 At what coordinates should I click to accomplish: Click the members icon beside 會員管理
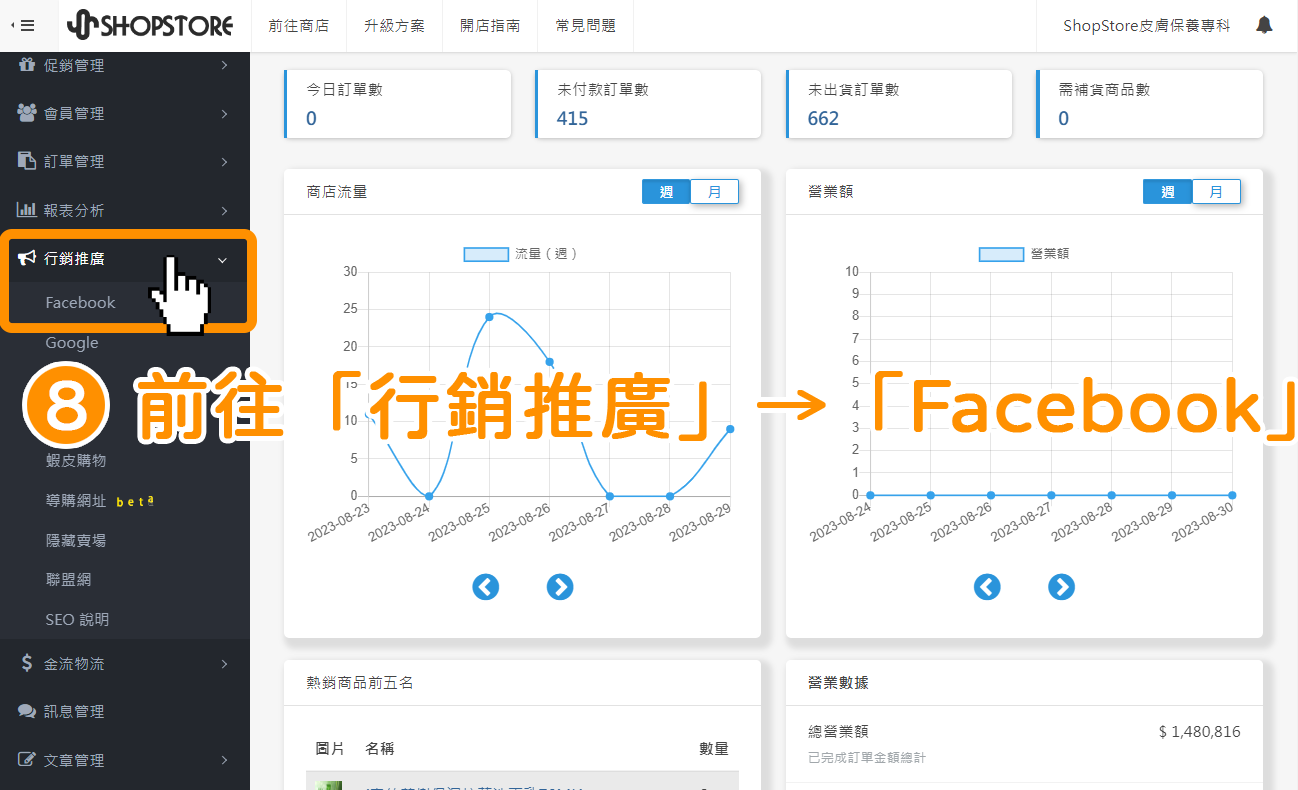pyautogui.click(x=27, y=113)
